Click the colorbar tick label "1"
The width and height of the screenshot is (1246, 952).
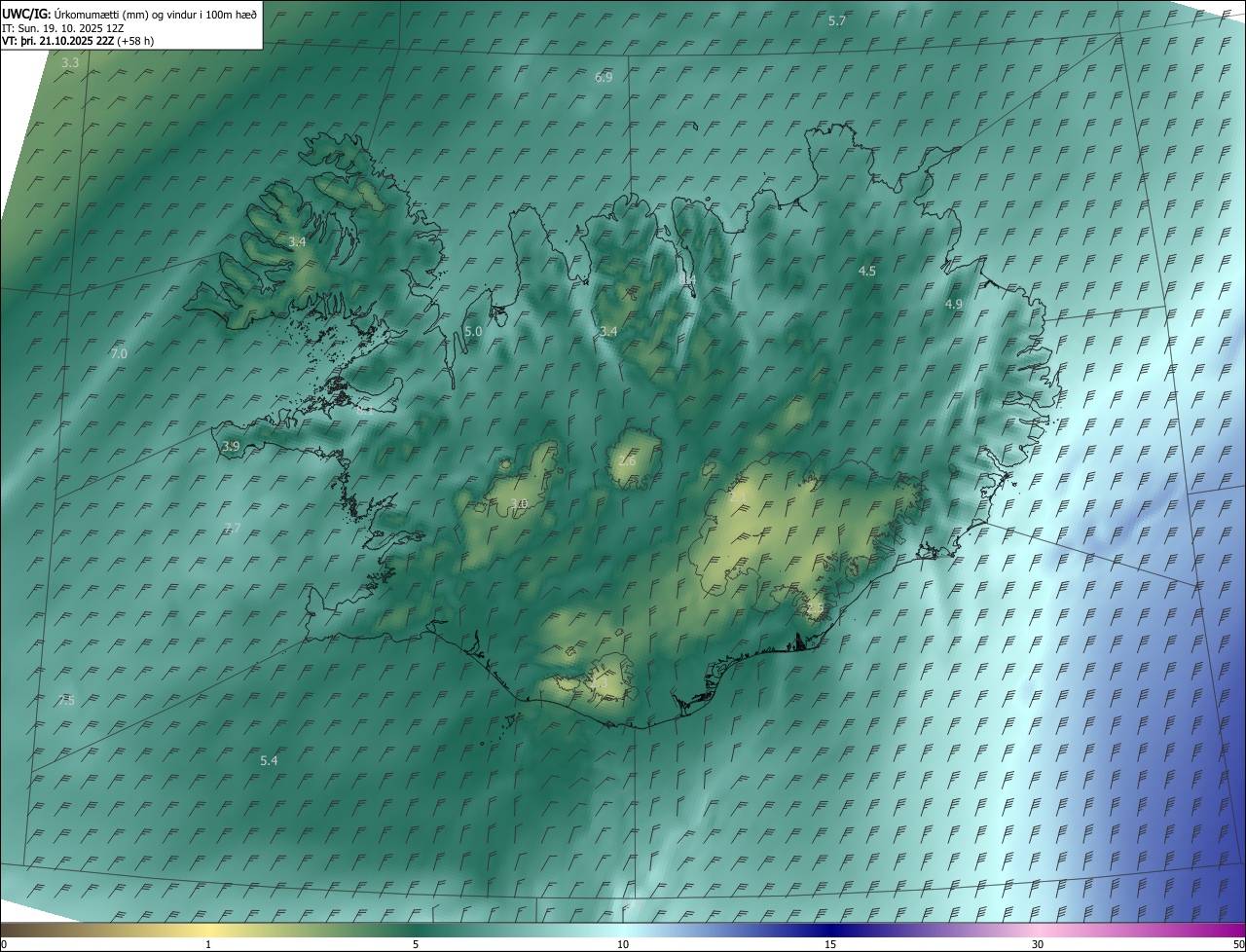tap(208, 945)
